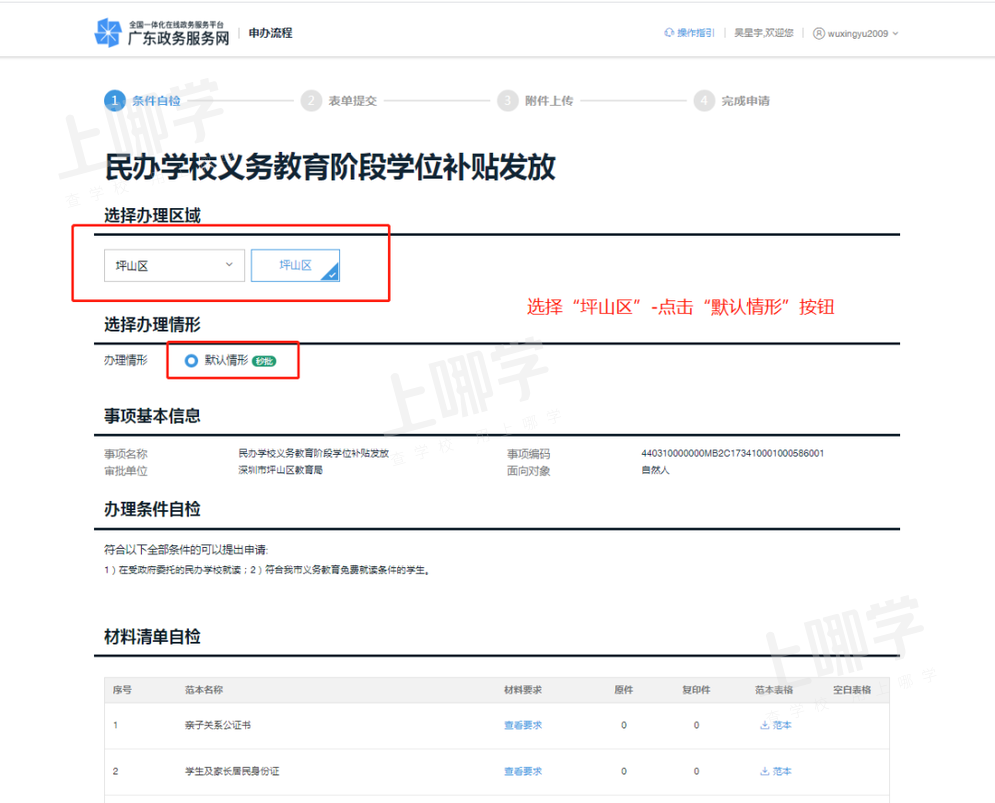Screen dimensions: 995x803
Task: Click the 复印件 column header
Action: tap(696, 689)
